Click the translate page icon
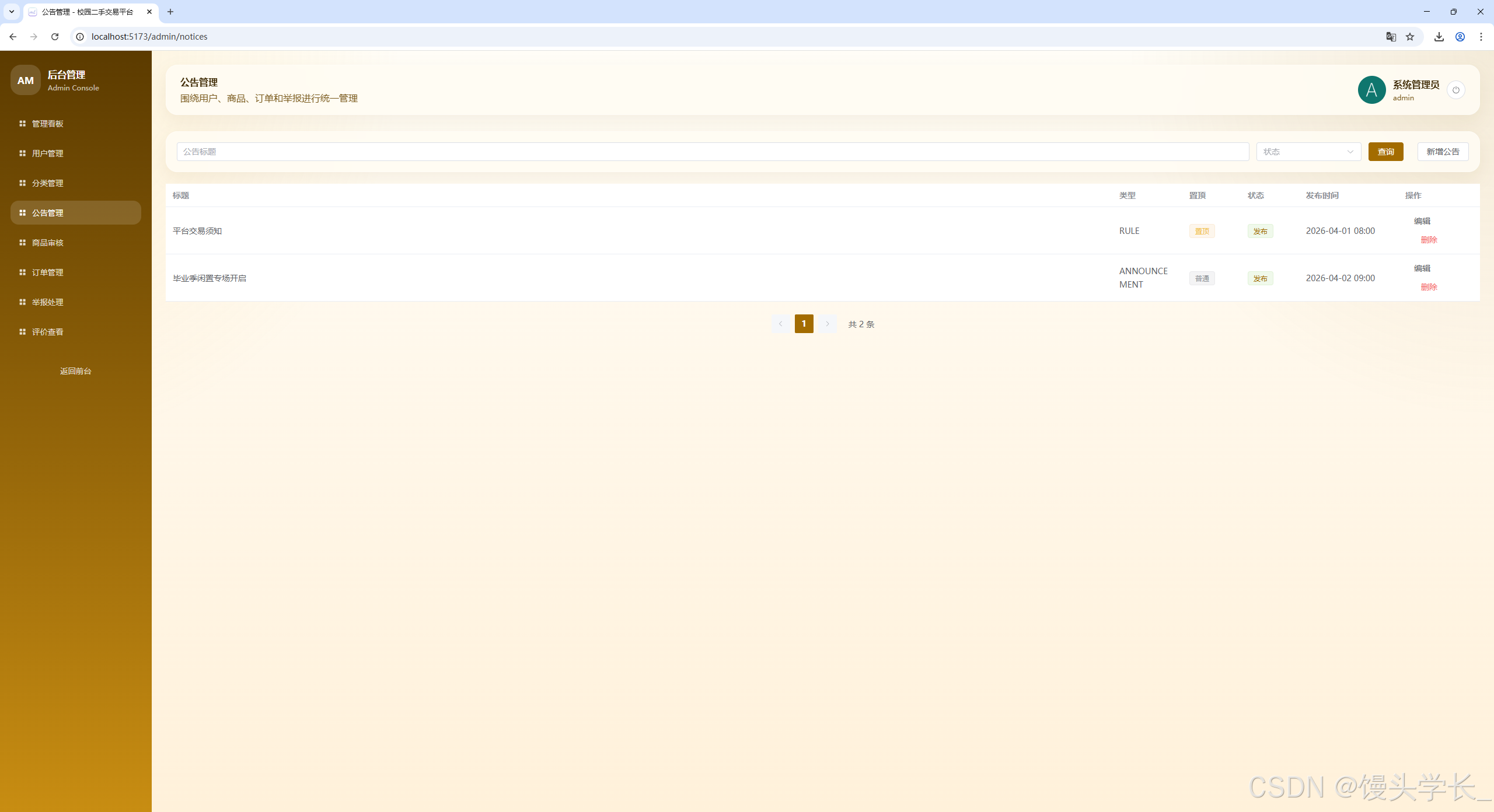The height and width of the screenshot is (812, 1494). (1391, 37)
